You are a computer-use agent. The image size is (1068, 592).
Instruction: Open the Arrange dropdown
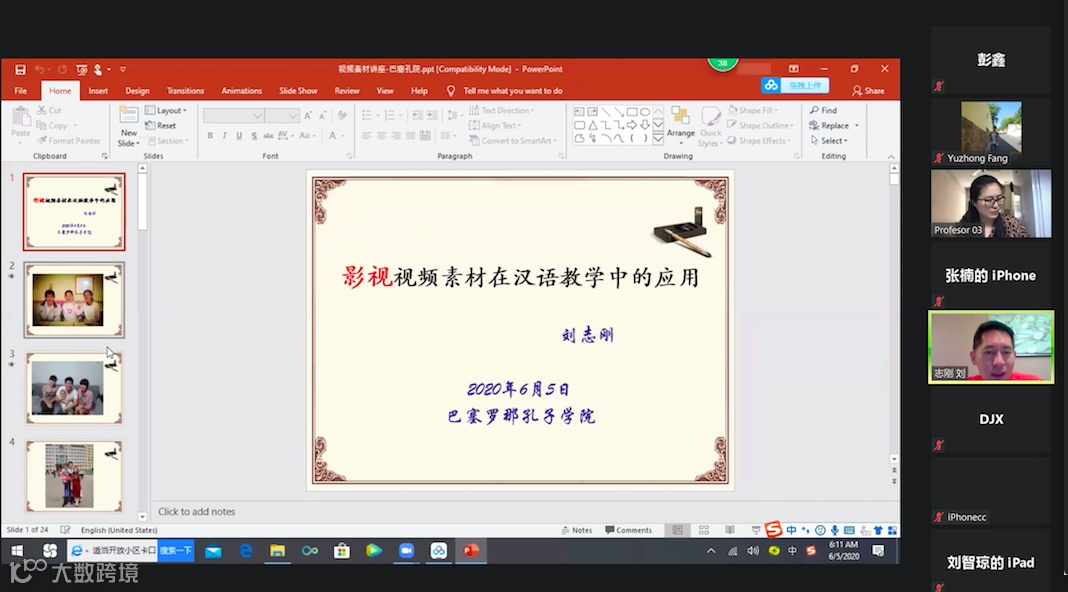point(680,126)
